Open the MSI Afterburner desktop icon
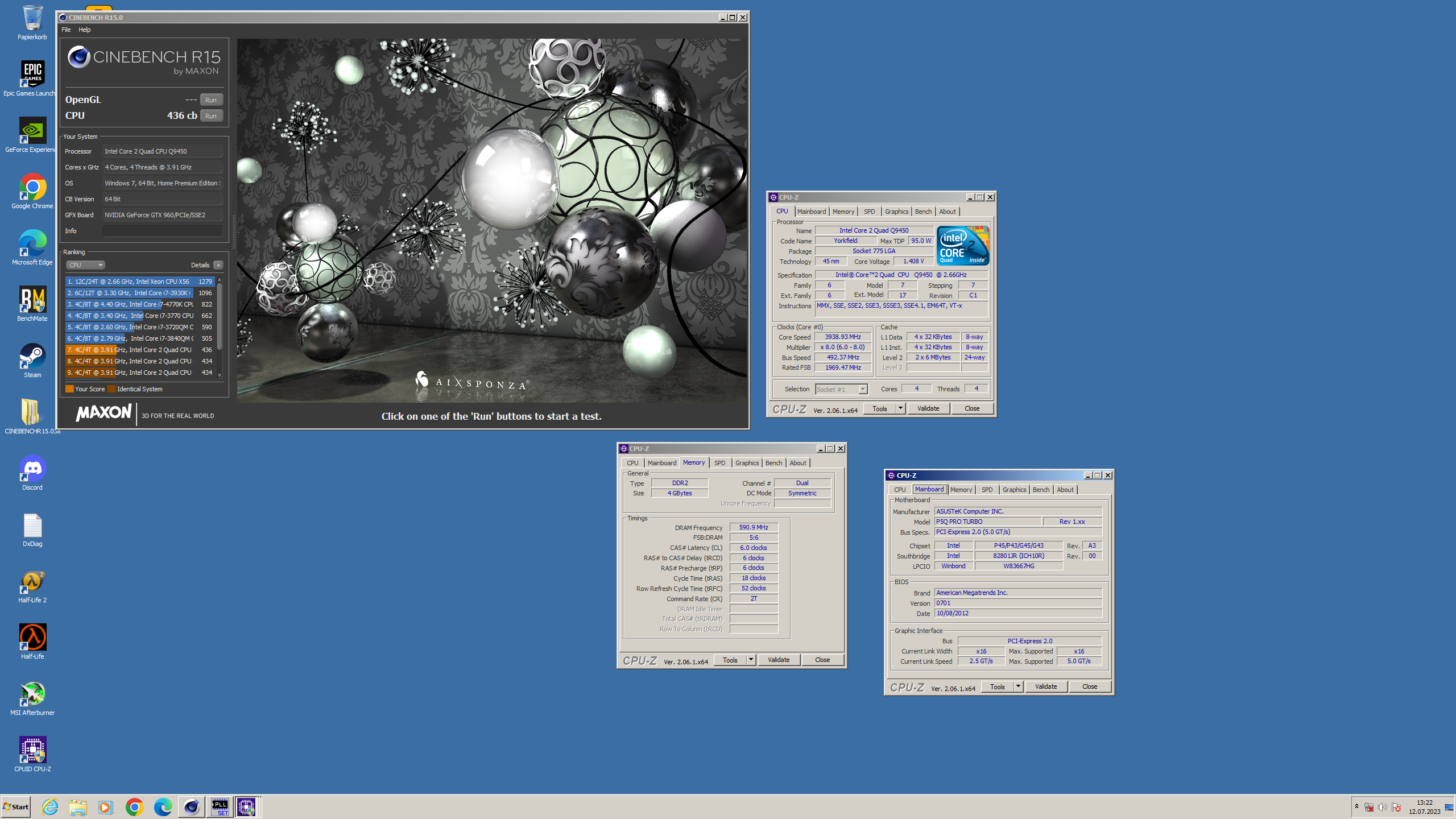The width and height of the screenshot is (1456, 819). click(x=32, y=698)
